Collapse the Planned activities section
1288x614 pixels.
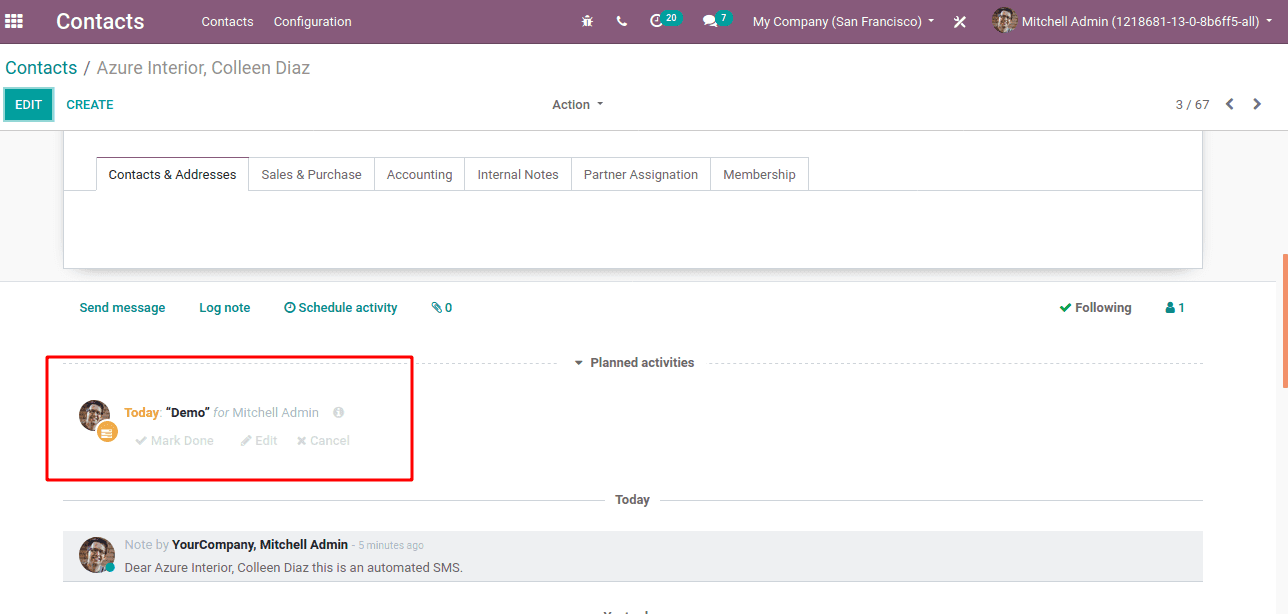[634, 363]
